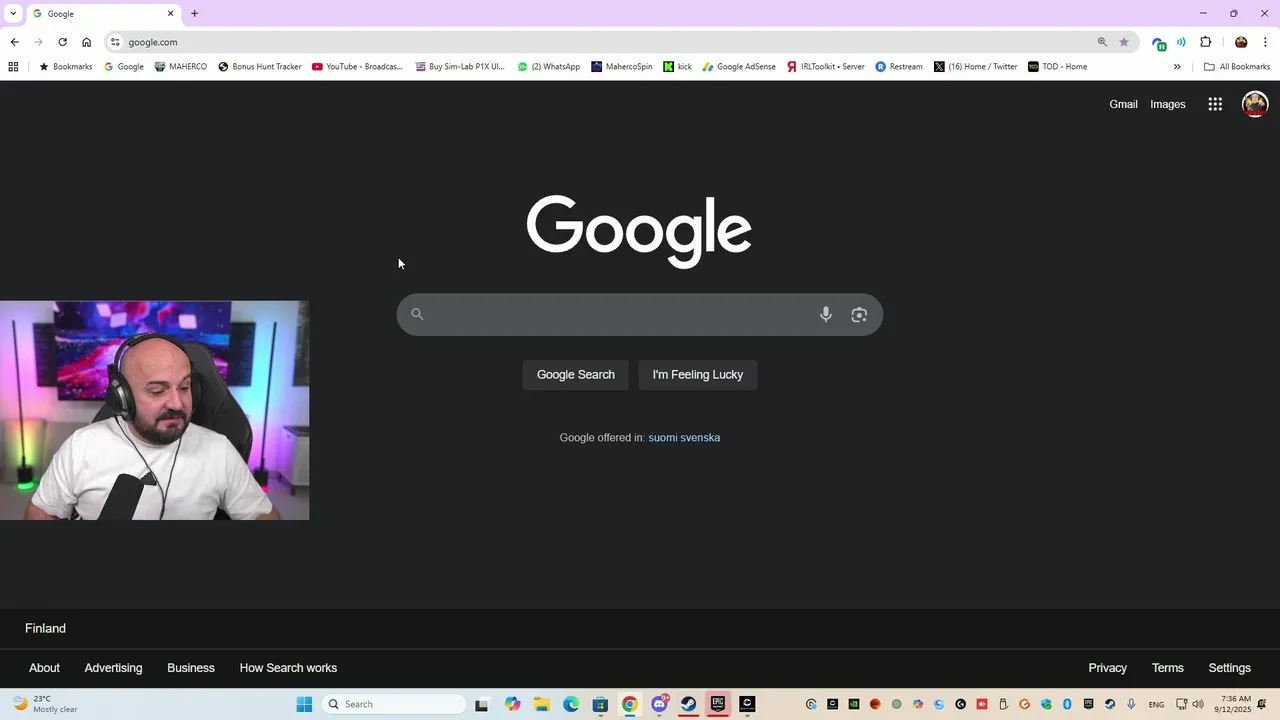Image resolution: width=1280 pixels, height=720 pixels.
Task: Open Microsoft Edge from taskbar
Action: [x=571, y=704]
